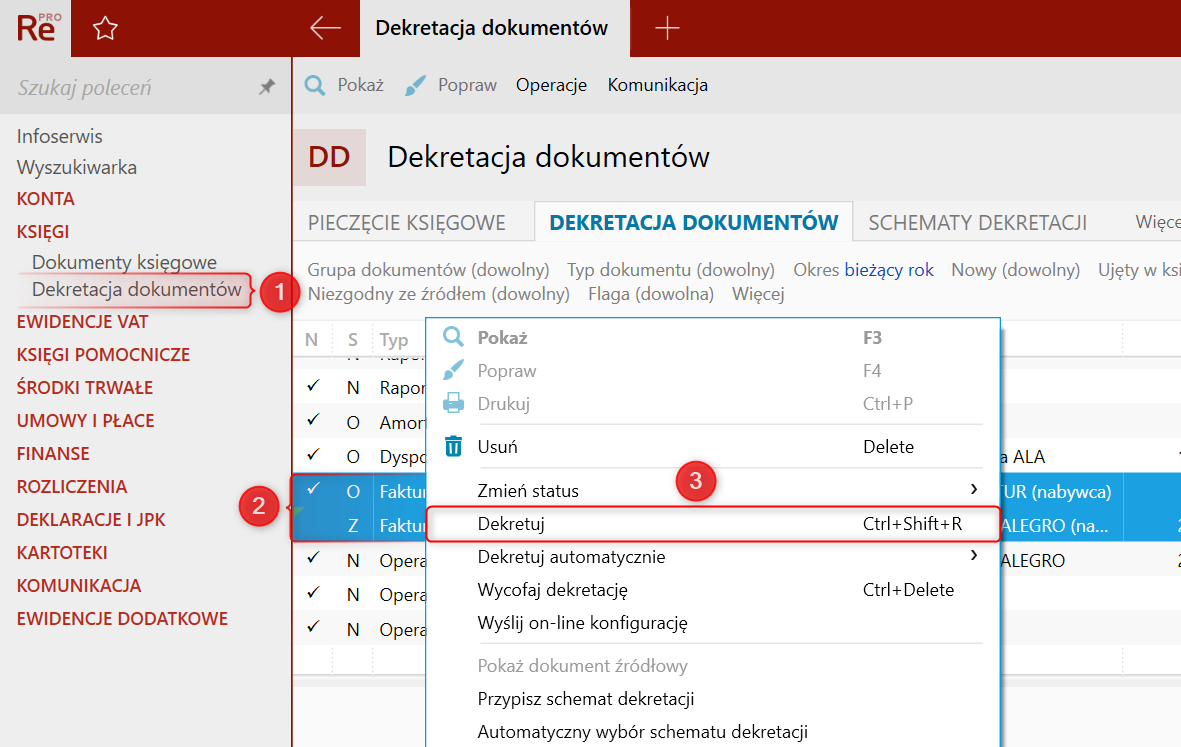This screenshot has width=1181, height=747.
Task: Toggle checkmark in the selected Faktur O row
Action: (x=313, y=489)
